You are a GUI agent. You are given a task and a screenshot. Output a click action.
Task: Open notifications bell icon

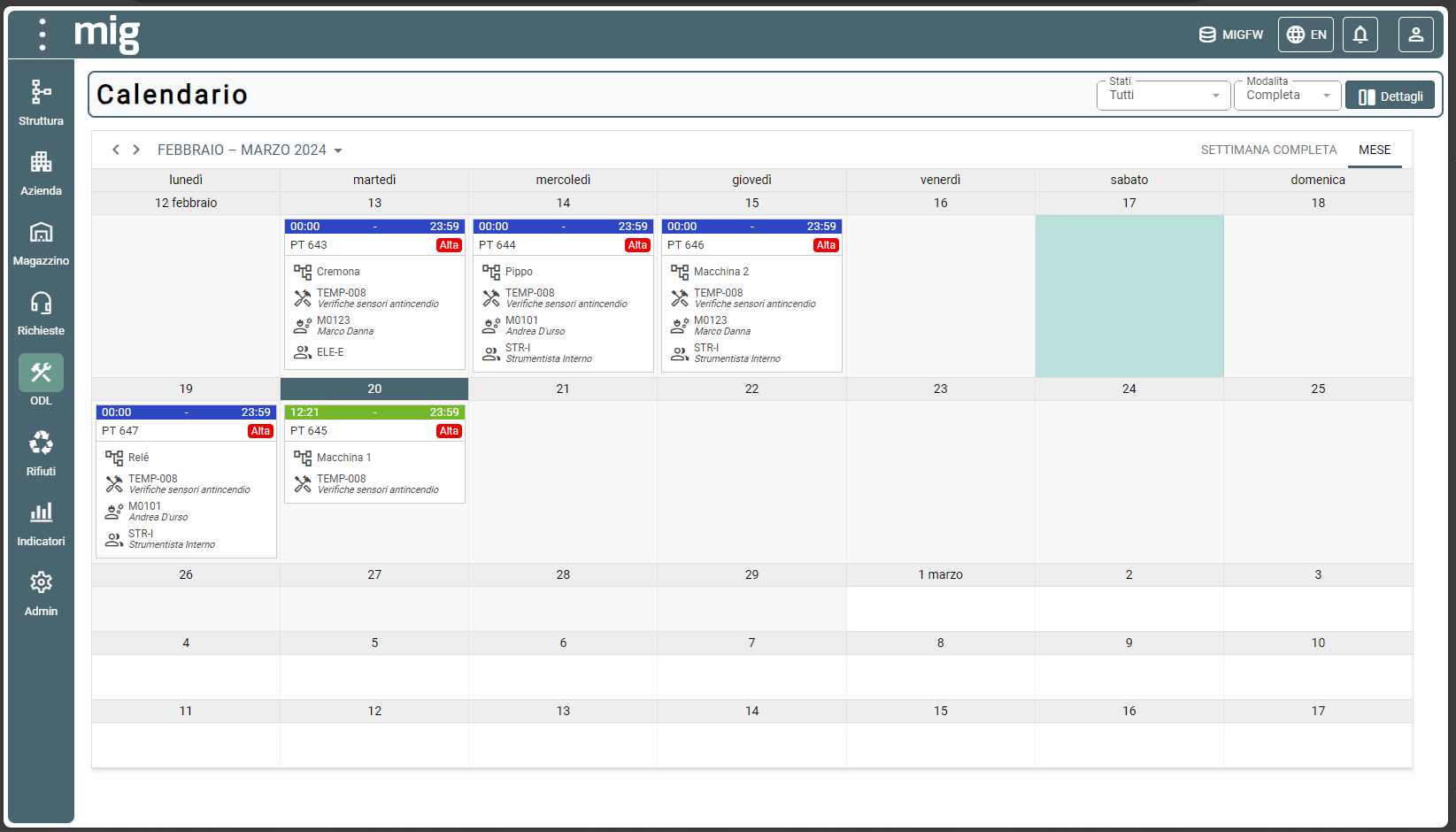tap(1360, 35)
